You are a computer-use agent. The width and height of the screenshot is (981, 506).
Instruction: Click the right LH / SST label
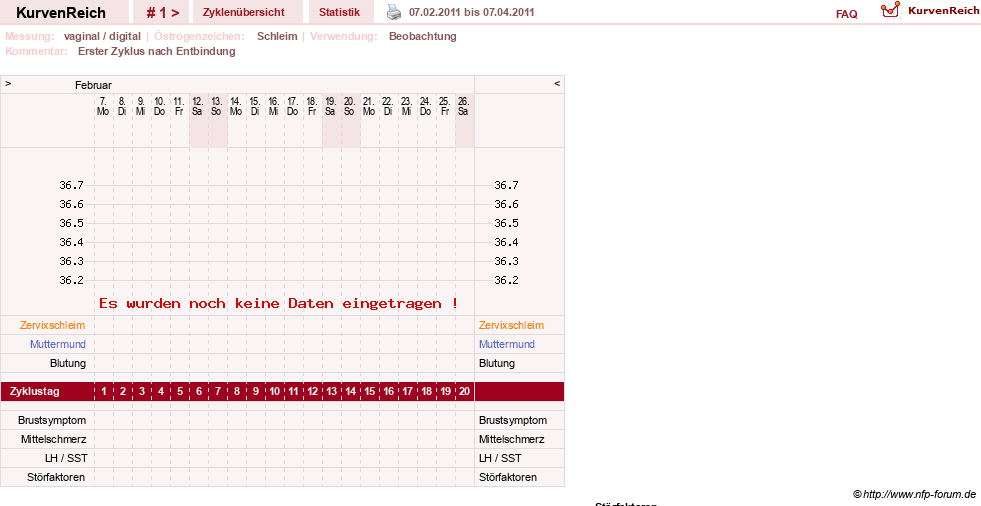pos(501,458)
